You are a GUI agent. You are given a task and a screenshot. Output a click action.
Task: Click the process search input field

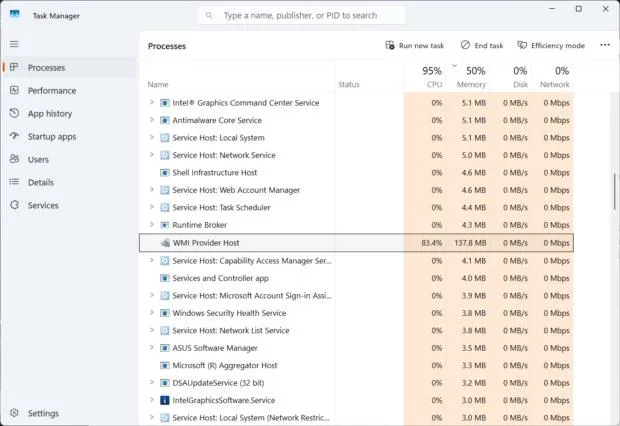click(301, 15)
